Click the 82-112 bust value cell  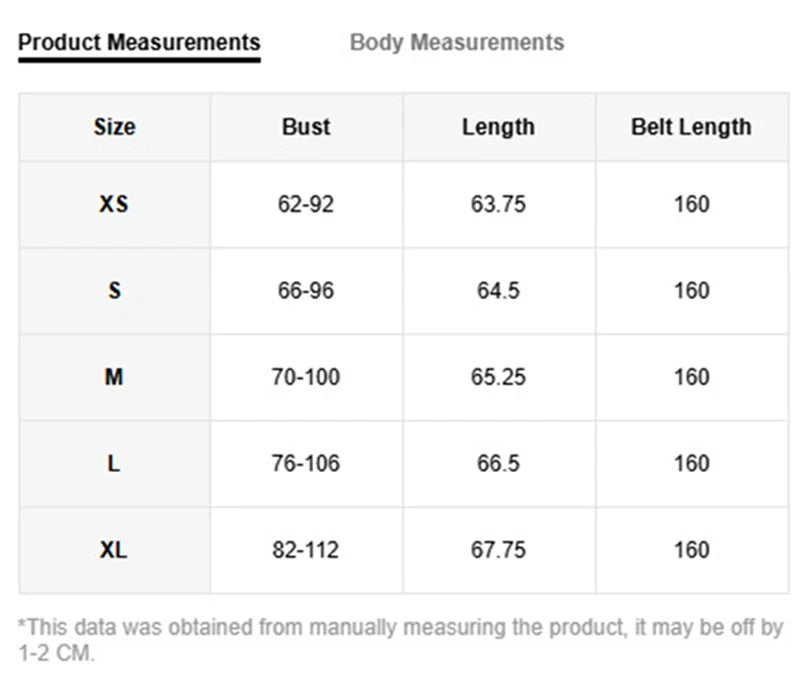point(306,550)
